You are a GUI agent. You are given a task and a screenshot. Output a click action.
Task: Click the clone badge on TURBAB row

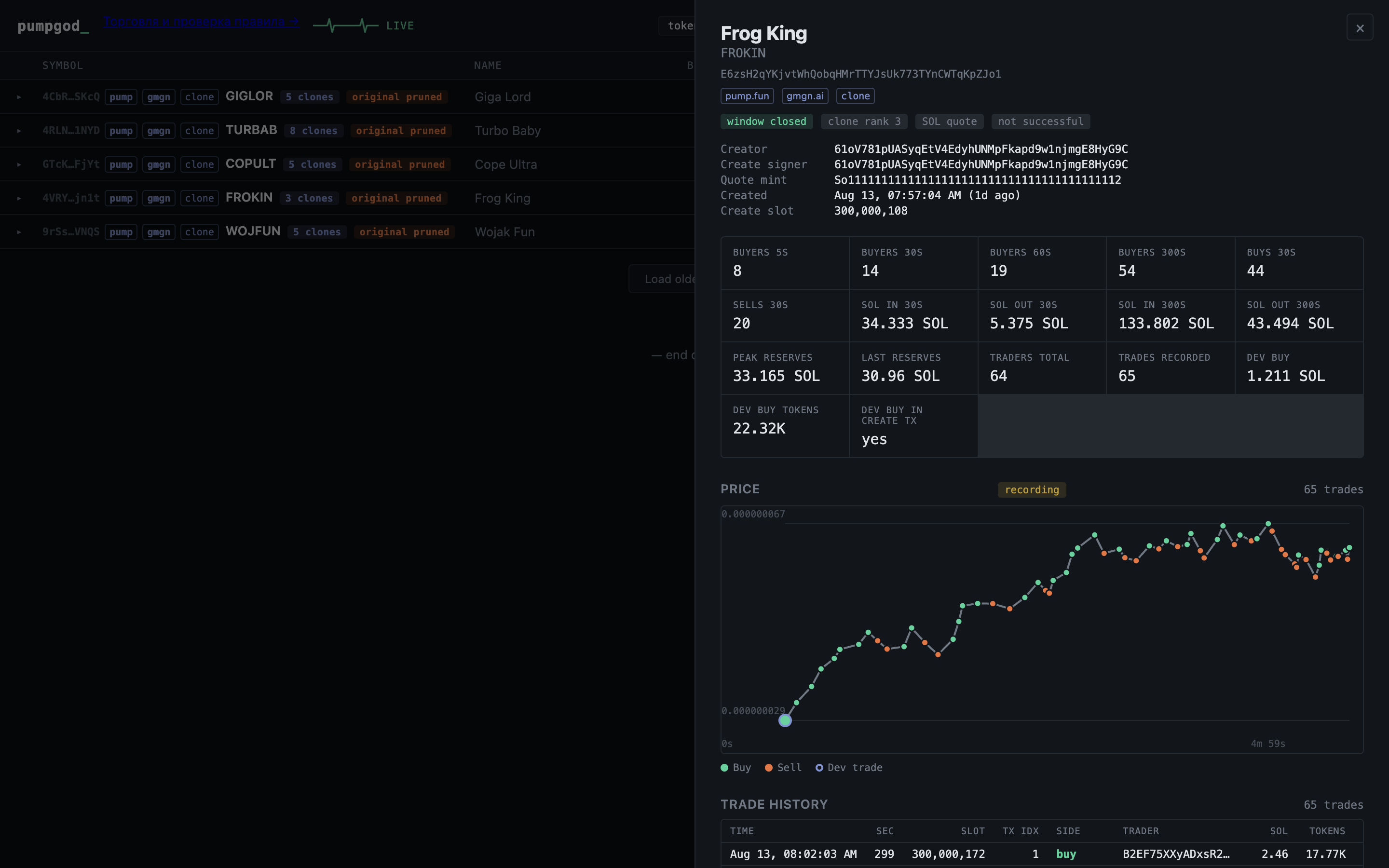(199, 131)
